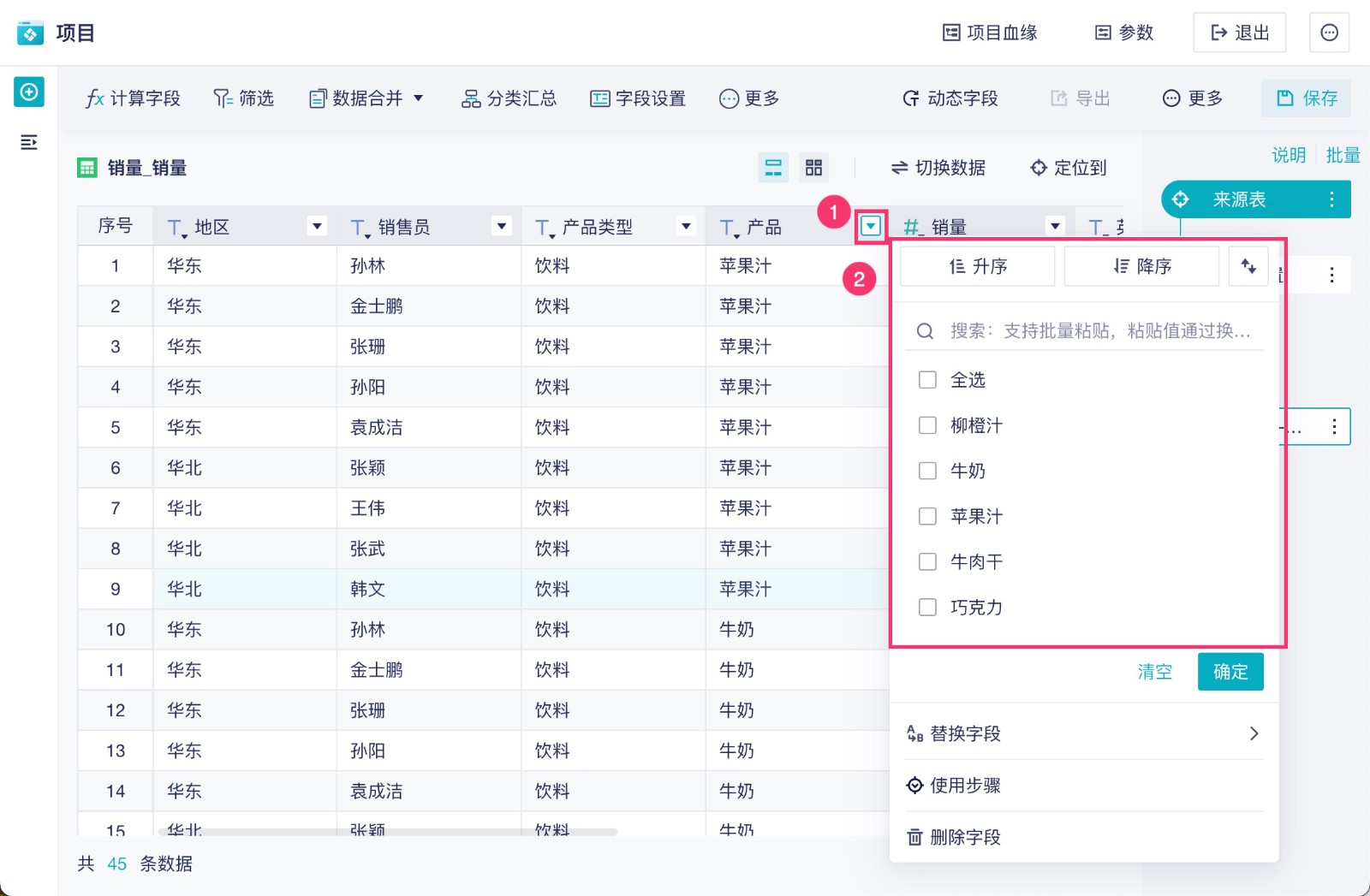This screenshot has width=1370, height=896.
Task: Open the 说明 description tab
Action: coord(1289,155)
